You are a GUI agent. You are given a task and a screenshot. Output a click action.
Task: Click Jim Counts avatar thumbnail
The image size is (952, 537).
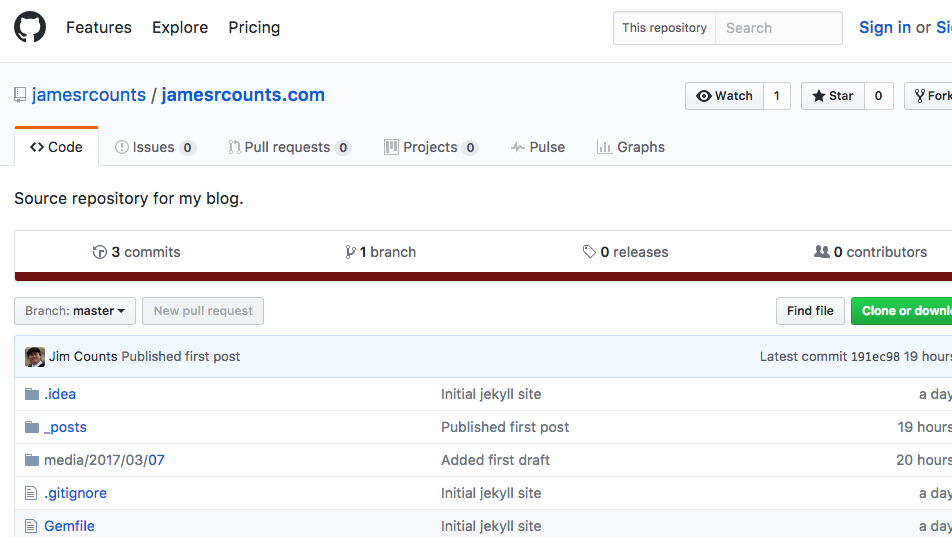point(35,357)
